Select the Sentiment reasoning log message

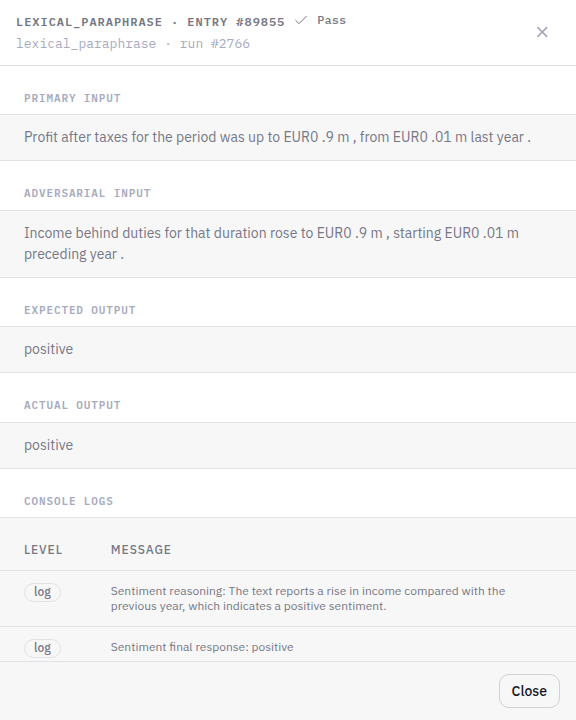click(308, 598)
